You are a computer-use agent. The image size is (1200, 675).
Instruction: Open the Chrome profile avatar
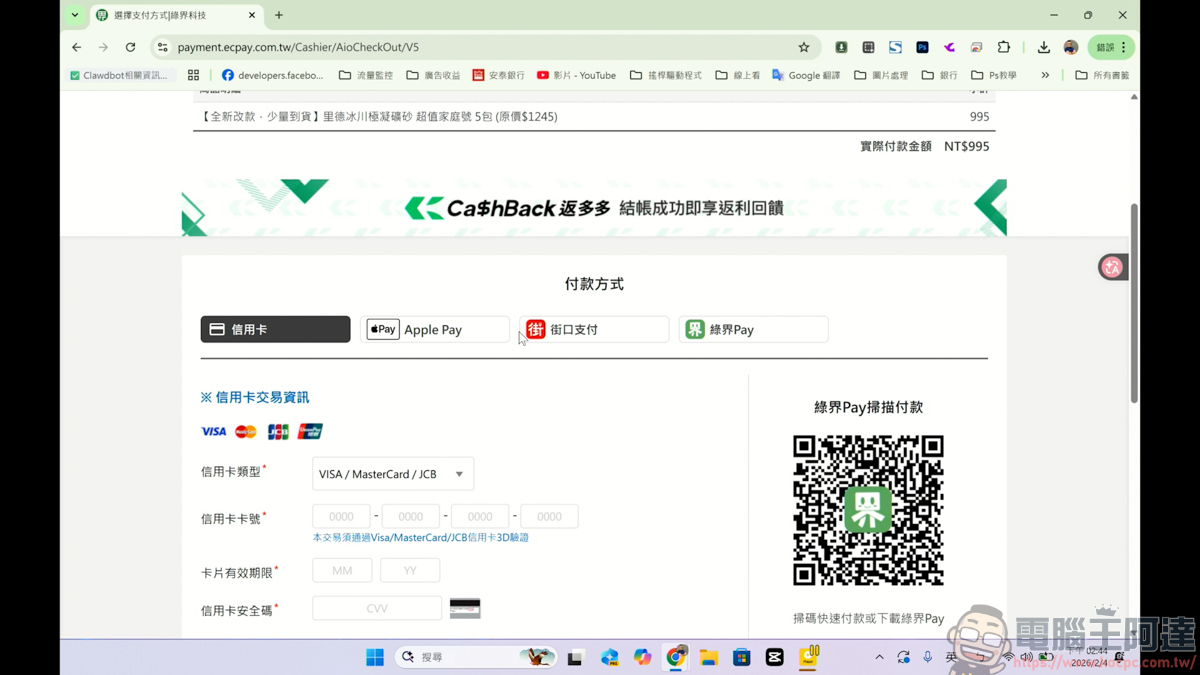1071,47
